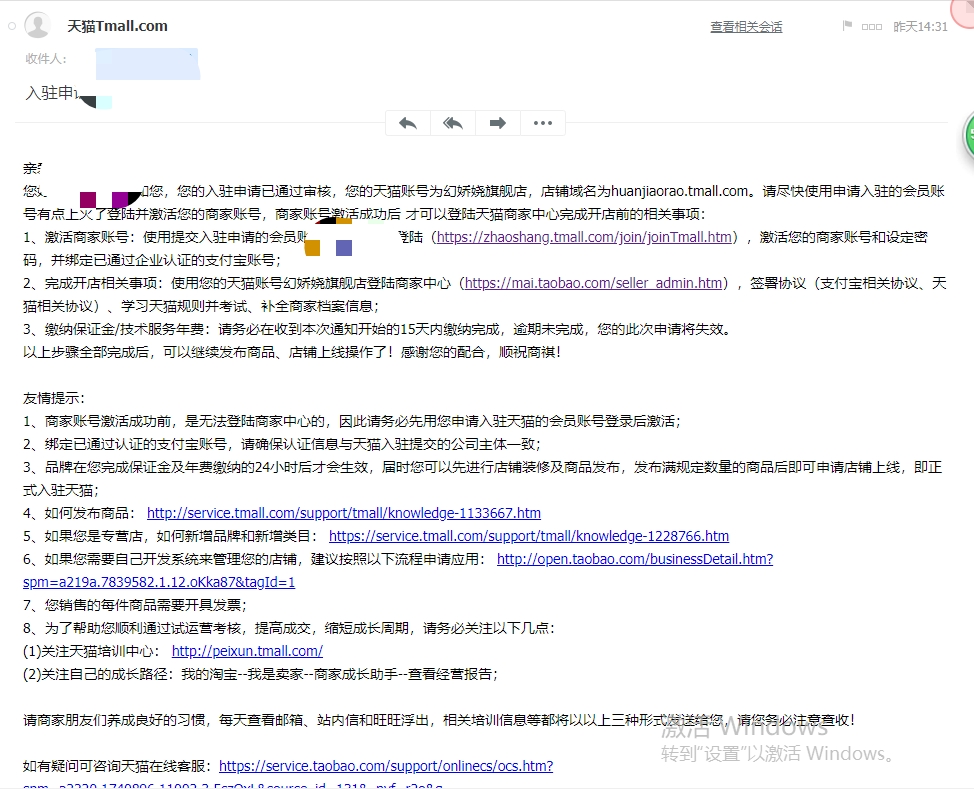974x790 pixels.
Task: Click the Forward arrow button
Action: coord(498,123)
